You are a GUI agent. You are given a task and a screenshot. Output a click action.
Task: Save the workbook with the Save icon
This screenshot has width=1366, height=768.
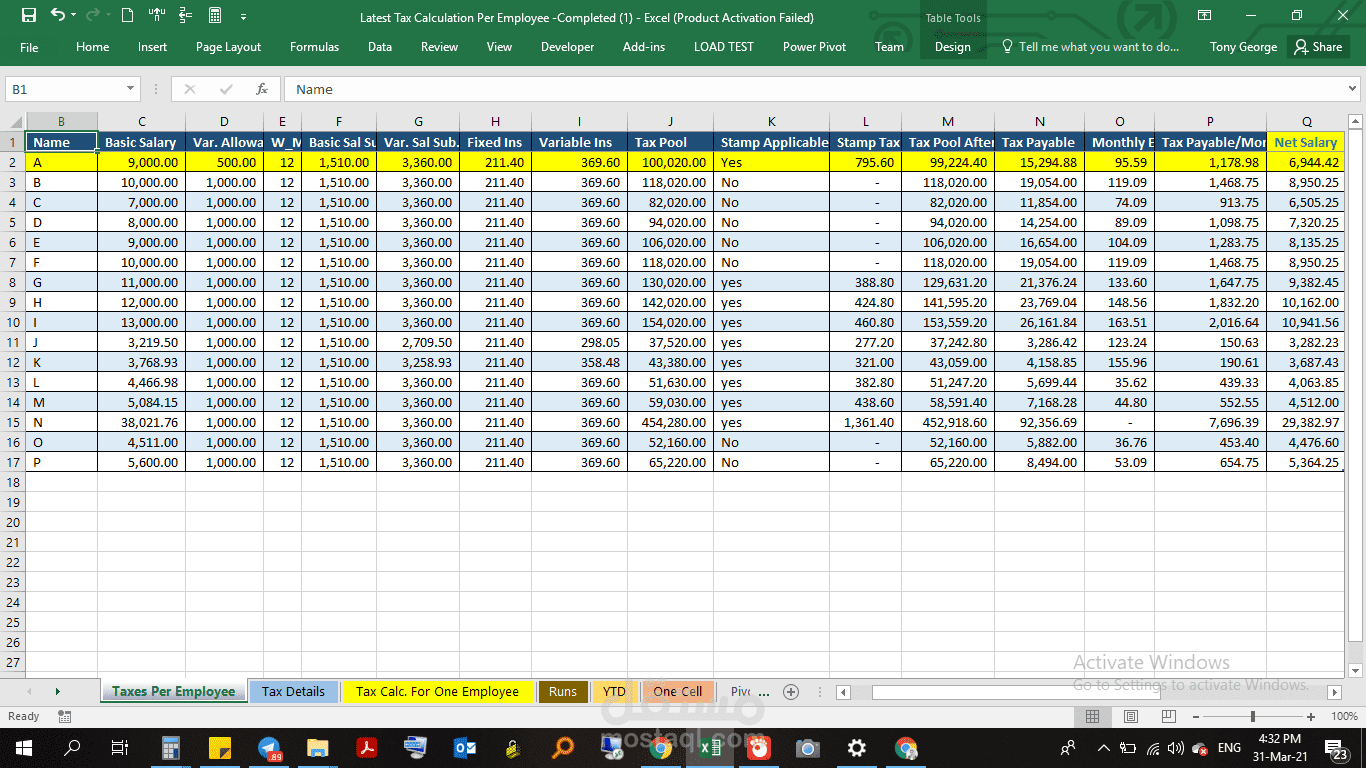(29, 15)
